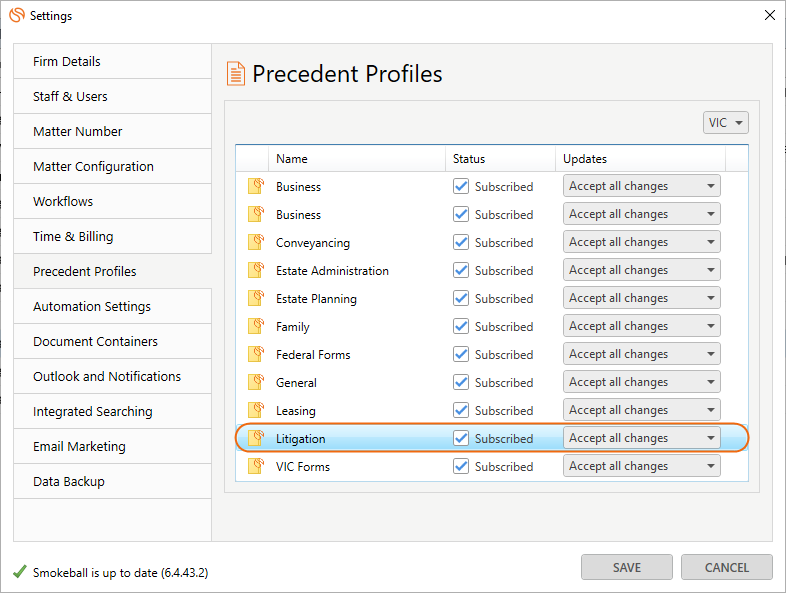
Task: Open Updates dropdown for Estate Administration
Action: point(642,270)
